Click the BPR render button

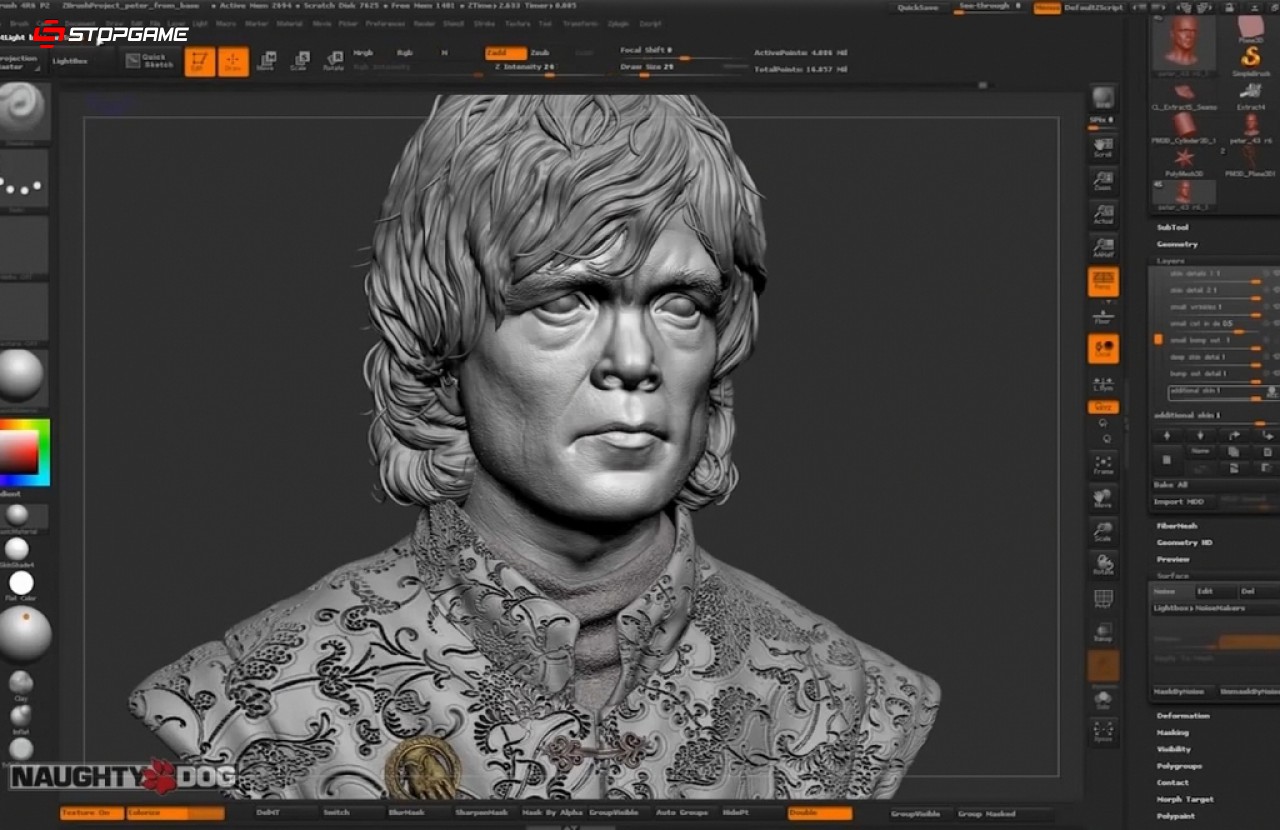(1103, 98)
